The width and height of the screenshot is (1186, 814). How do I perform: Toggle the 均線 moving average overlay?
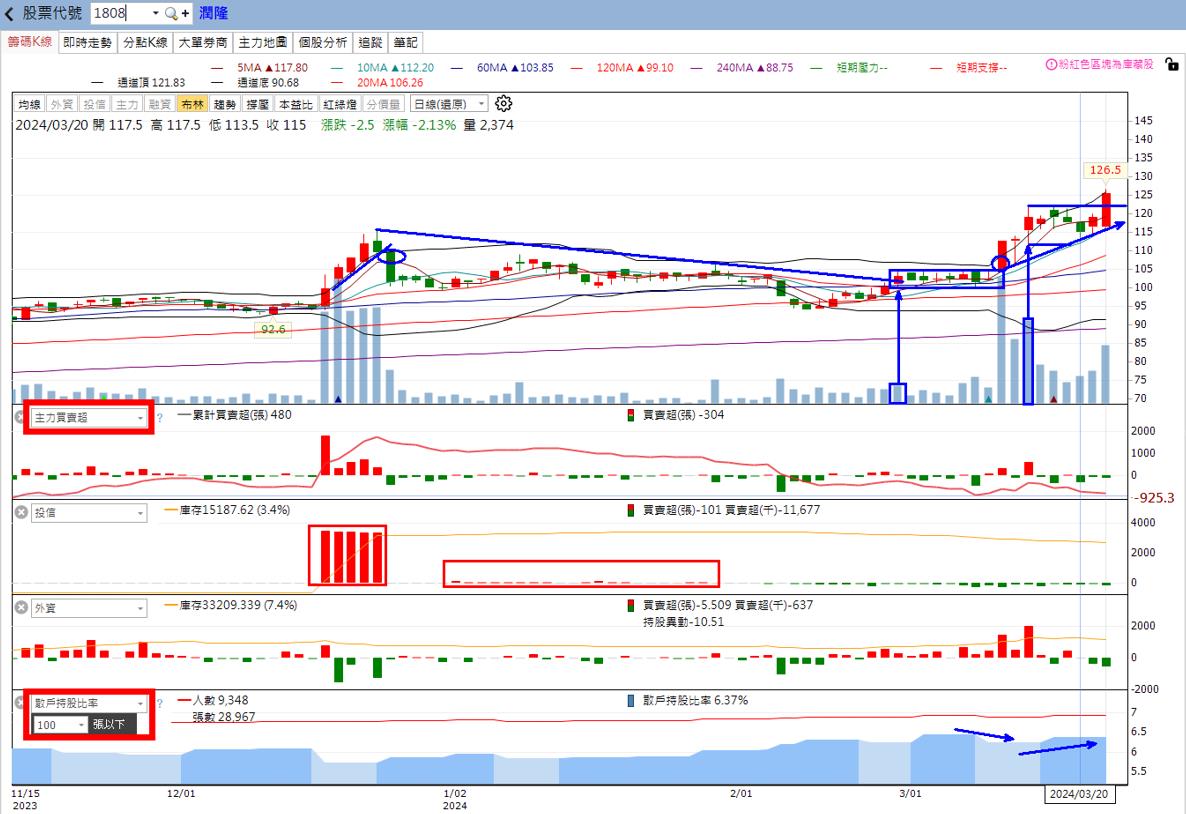pos(29,104)
